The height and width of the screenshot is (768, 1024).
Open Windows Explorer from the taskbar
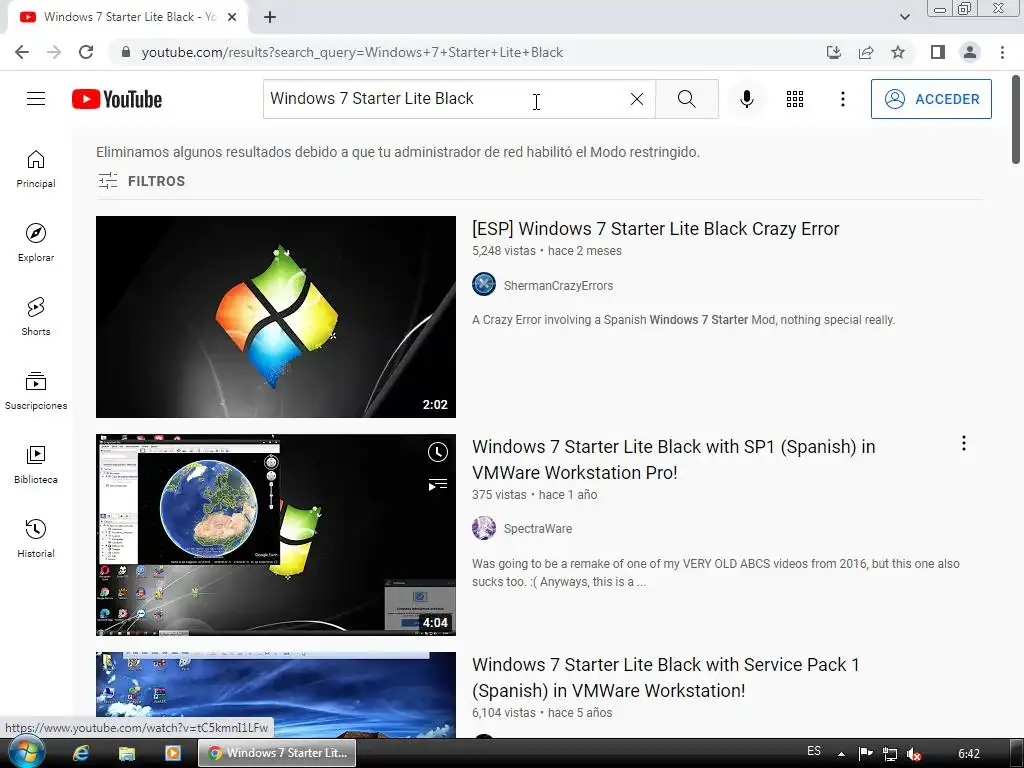point(127,753)
